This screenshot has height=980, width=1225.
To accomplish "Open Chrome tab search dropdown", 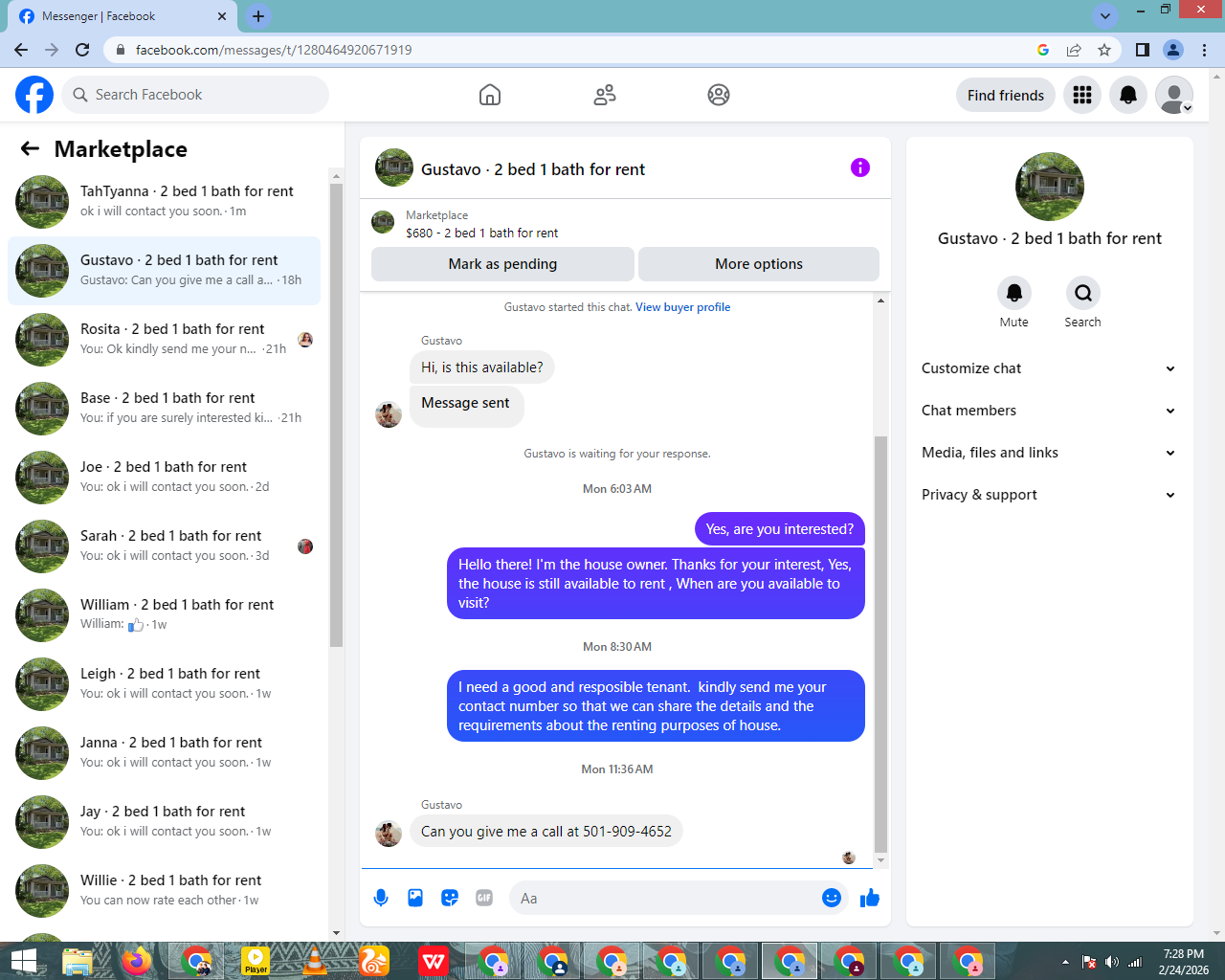I will pos(1105,16).
